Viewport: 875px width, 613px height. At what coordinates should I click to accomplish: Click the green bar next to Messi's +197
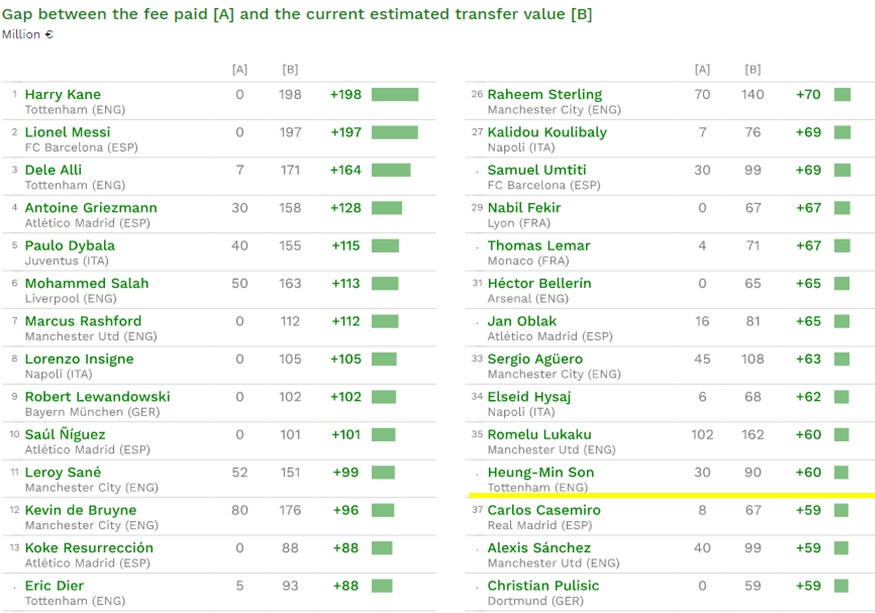coord(395,132)
